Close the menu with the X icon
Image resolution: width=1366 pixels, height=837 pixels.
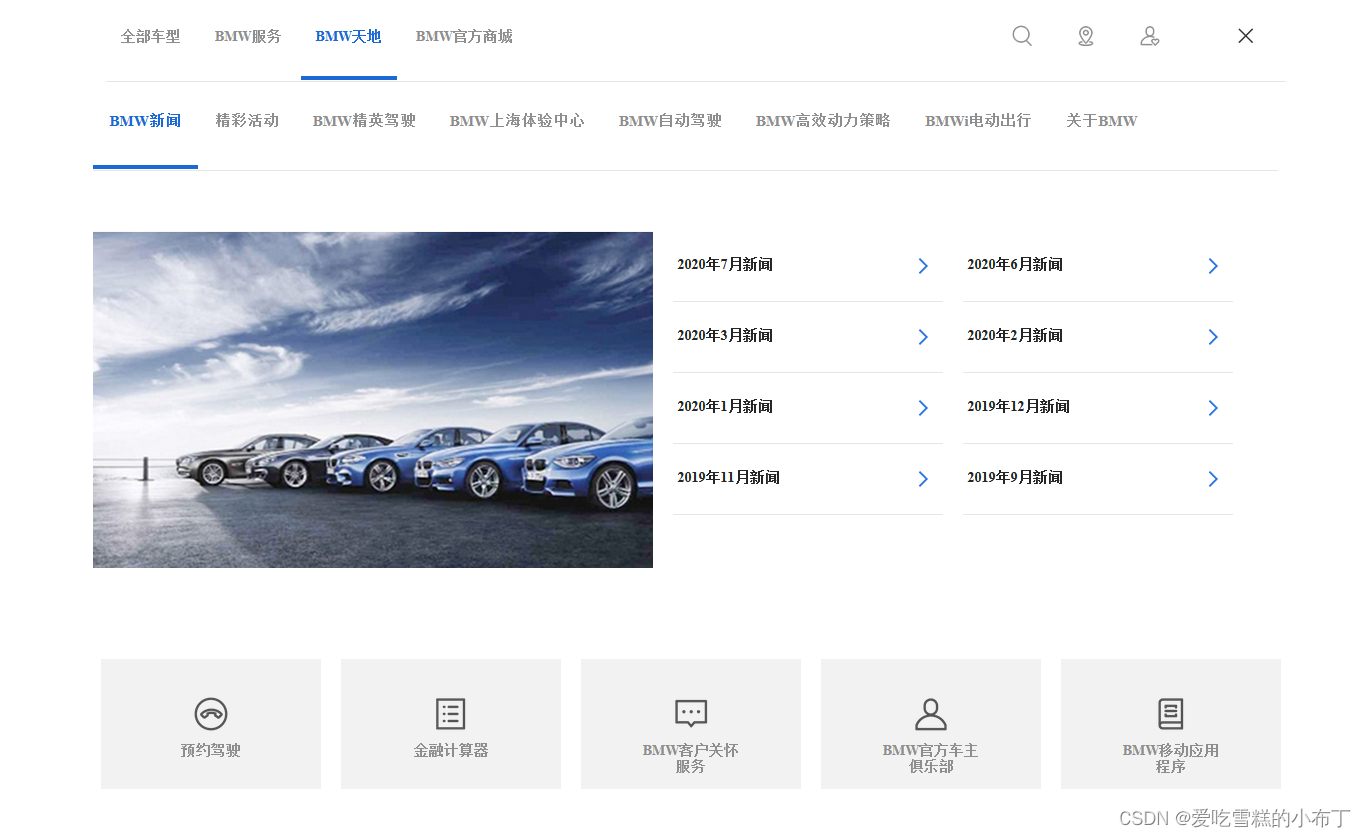1245,36
